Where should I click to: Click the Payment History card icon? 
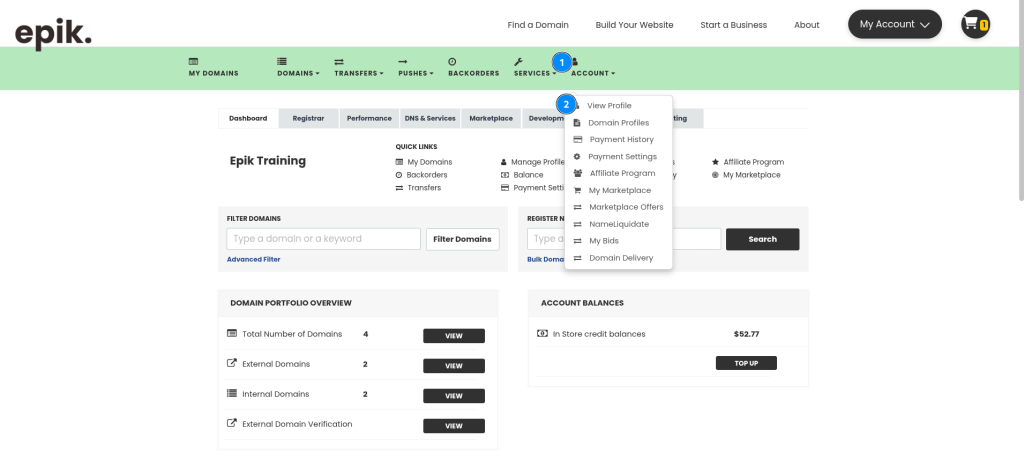pos(577,139)
